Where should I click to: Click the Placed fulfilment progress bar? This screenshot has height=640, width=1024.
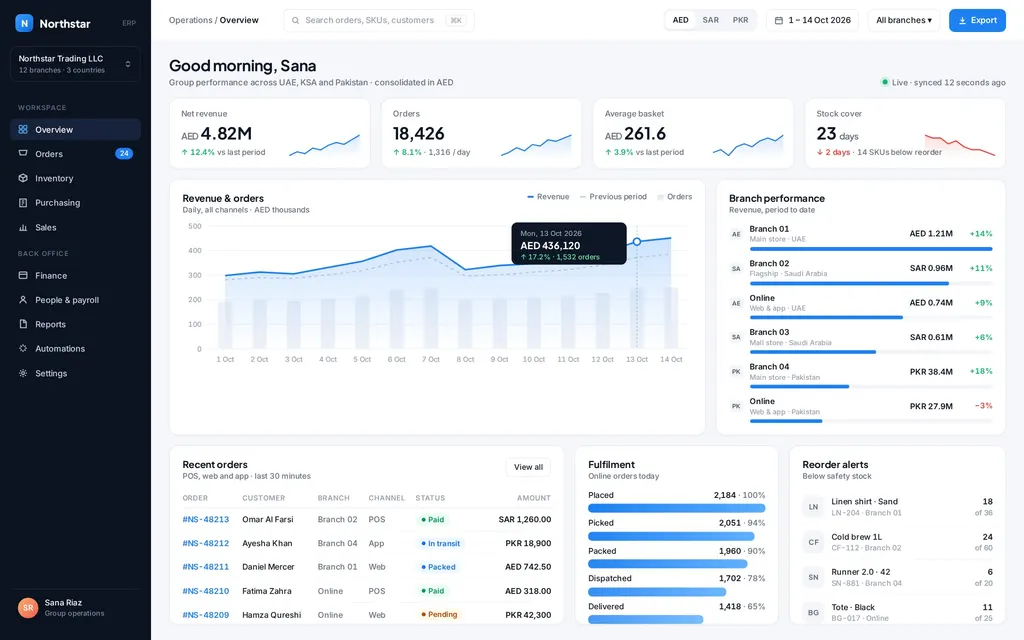point(677,508)
